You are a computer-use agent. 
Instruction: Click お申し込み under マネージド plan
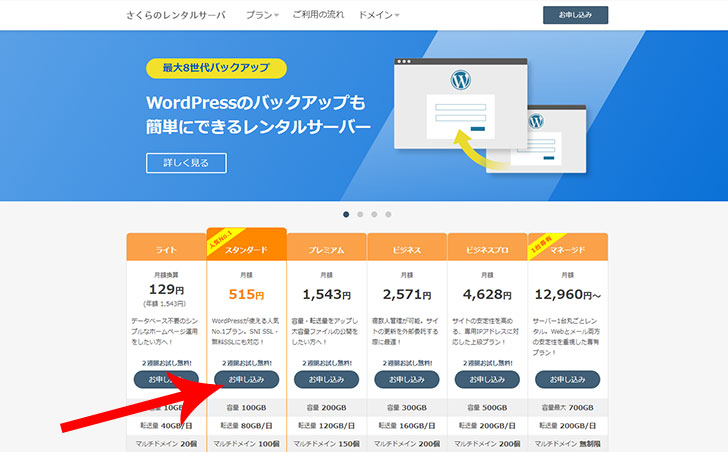pyautogui.click(x=567, y=380)
